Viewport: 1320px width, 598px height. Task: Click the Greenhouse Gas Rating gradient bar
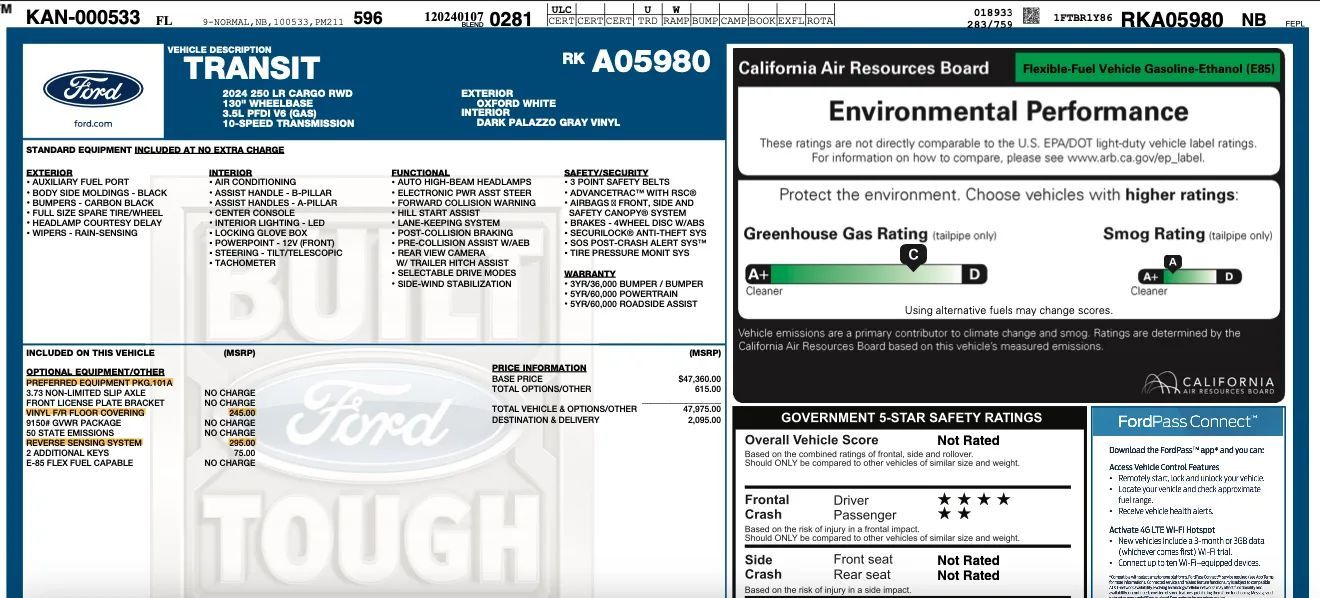point(865,274)
